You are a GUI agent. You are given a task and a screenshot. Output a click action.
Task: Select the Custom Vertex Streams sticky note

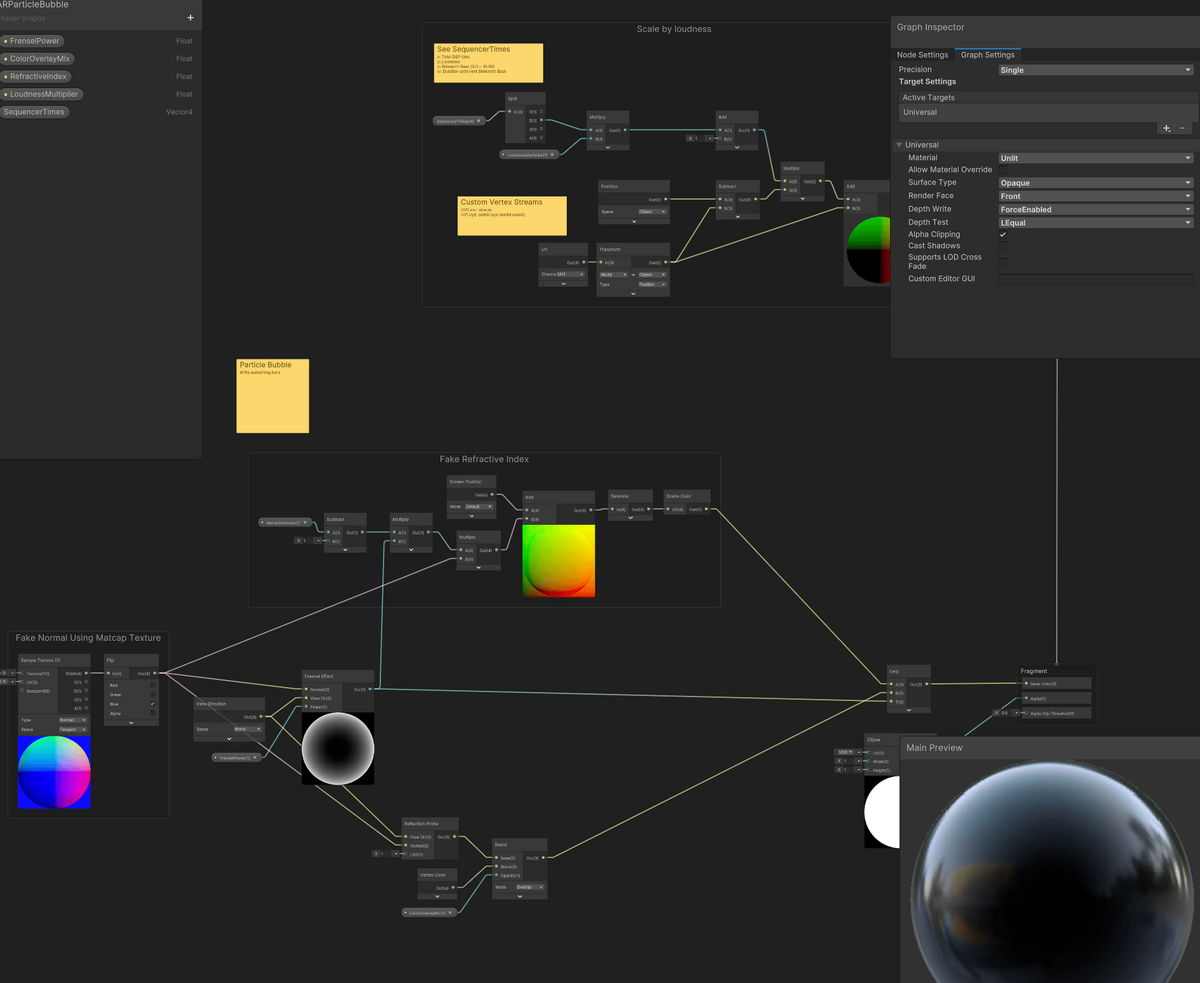(512, 215)
